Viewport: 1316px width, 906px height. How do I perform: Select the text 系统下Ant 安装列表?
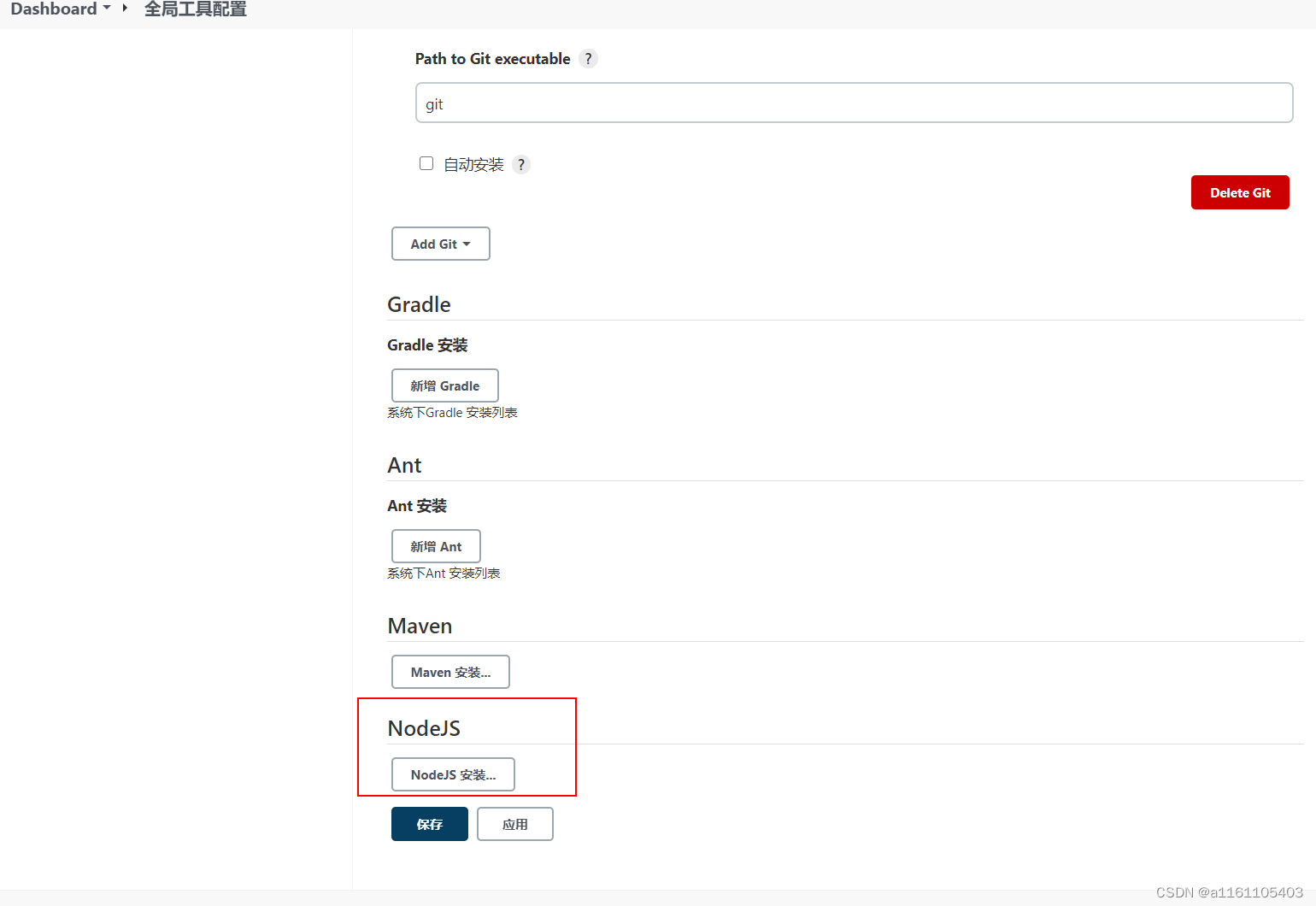tap(444, 574)
